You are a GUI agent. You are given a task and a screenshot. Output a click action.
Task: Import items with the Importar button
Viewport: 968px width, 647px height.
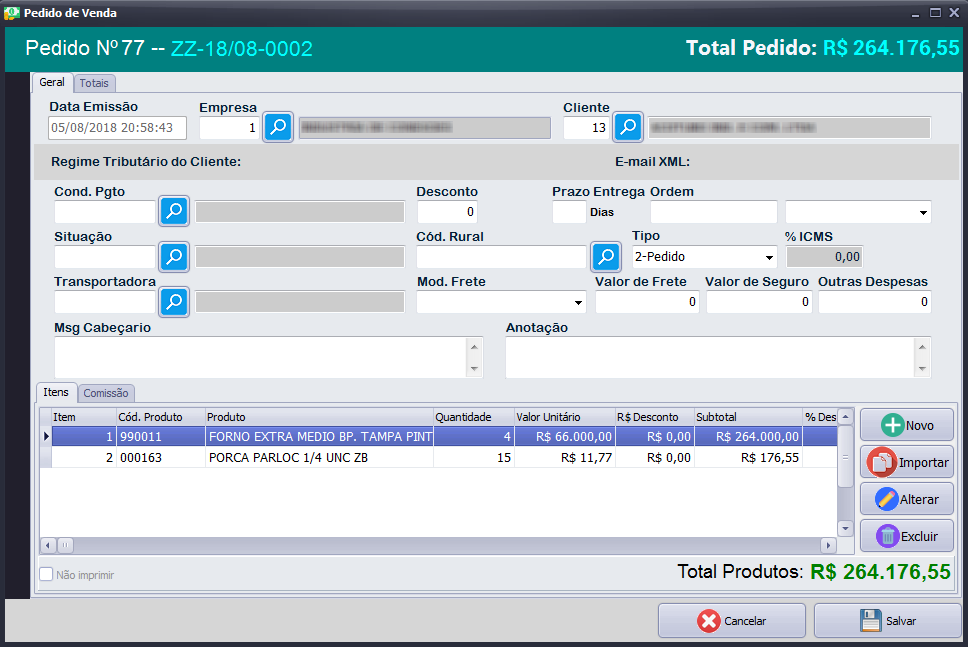pos(907,462)
